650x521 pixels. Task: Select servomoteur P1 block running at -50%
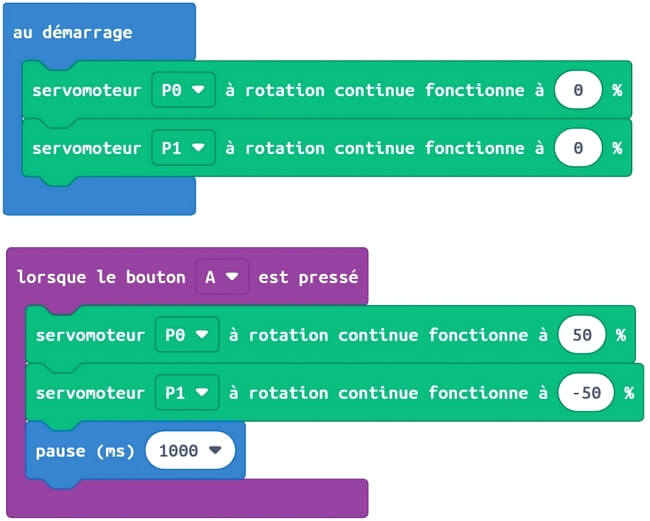pos(335,393)
